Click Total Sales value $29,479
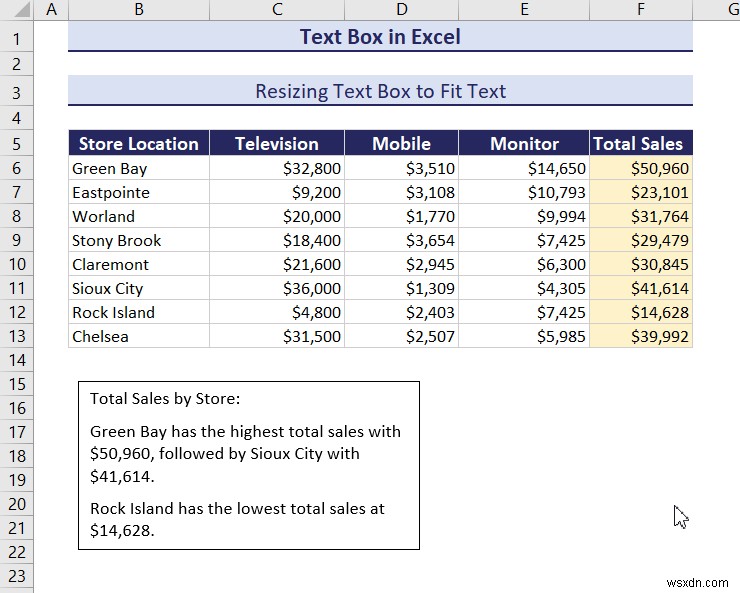740x593 pixels. point(641,240)
